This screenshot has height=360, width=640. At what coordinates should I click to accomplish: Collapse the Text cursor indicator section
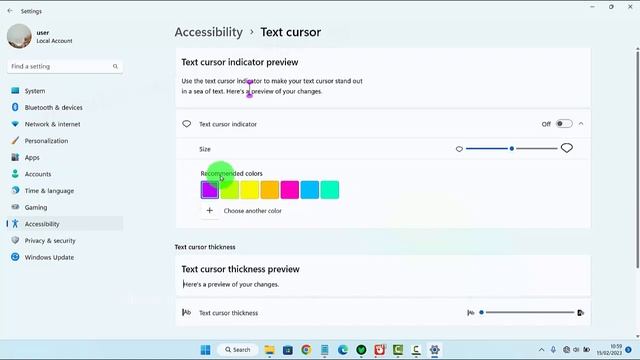[x=581, y=124]
